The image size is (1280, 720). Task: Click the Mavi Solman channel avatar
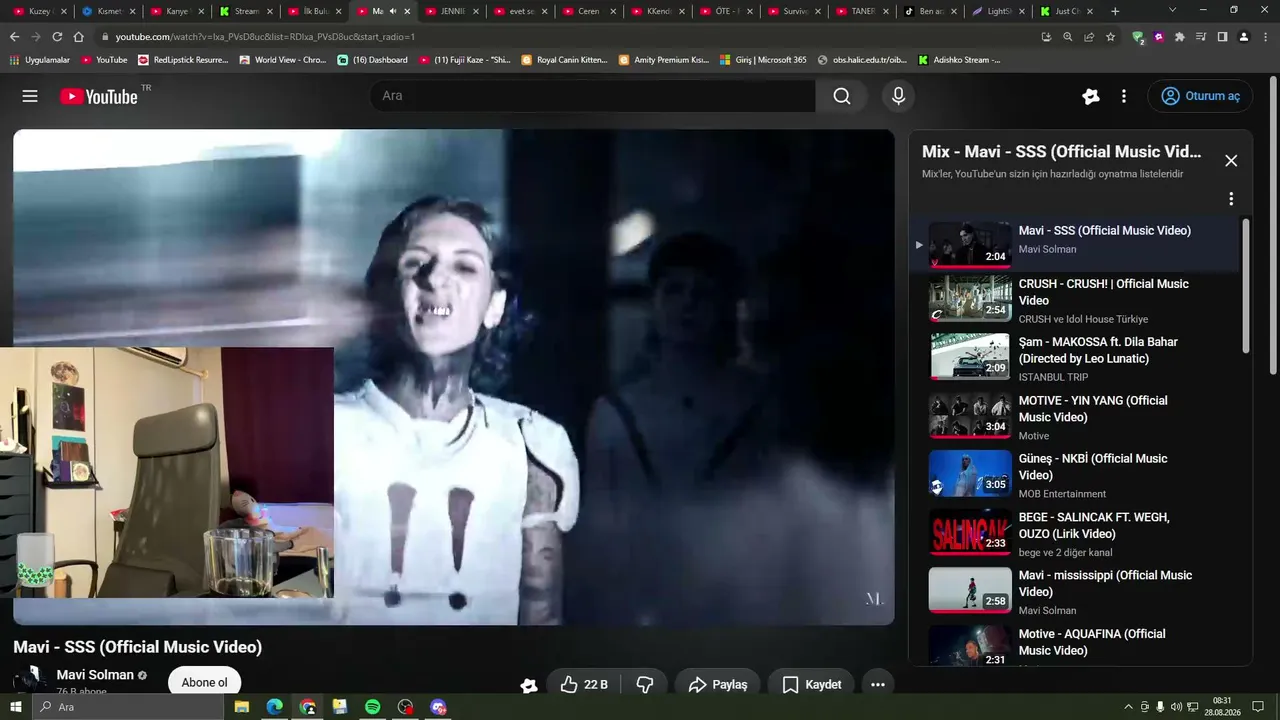(x=30, y=680)
